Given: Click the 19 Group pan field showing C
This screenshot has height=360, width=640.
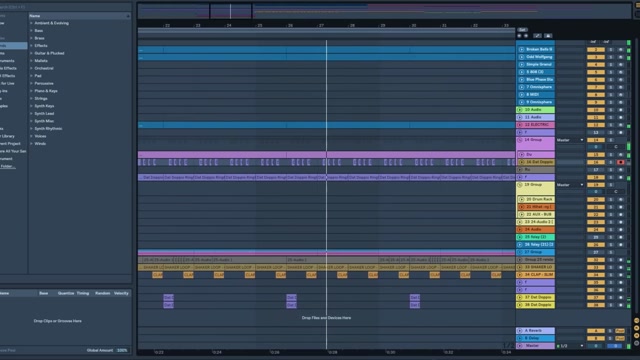Looking at the screenshot, I should (x=616, y=192).
